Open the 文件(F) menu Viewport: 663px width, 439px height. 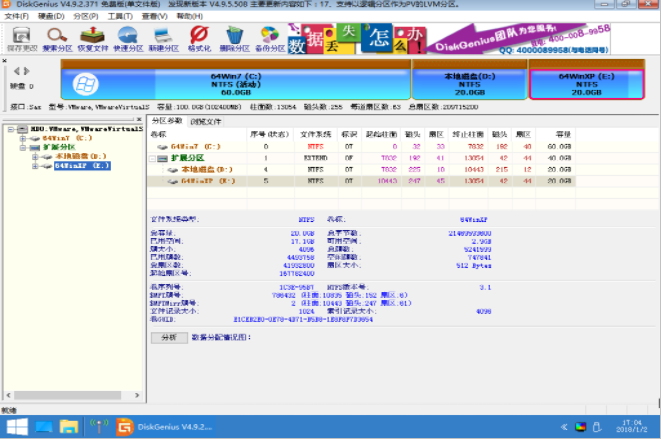click(x=16, y=16)
